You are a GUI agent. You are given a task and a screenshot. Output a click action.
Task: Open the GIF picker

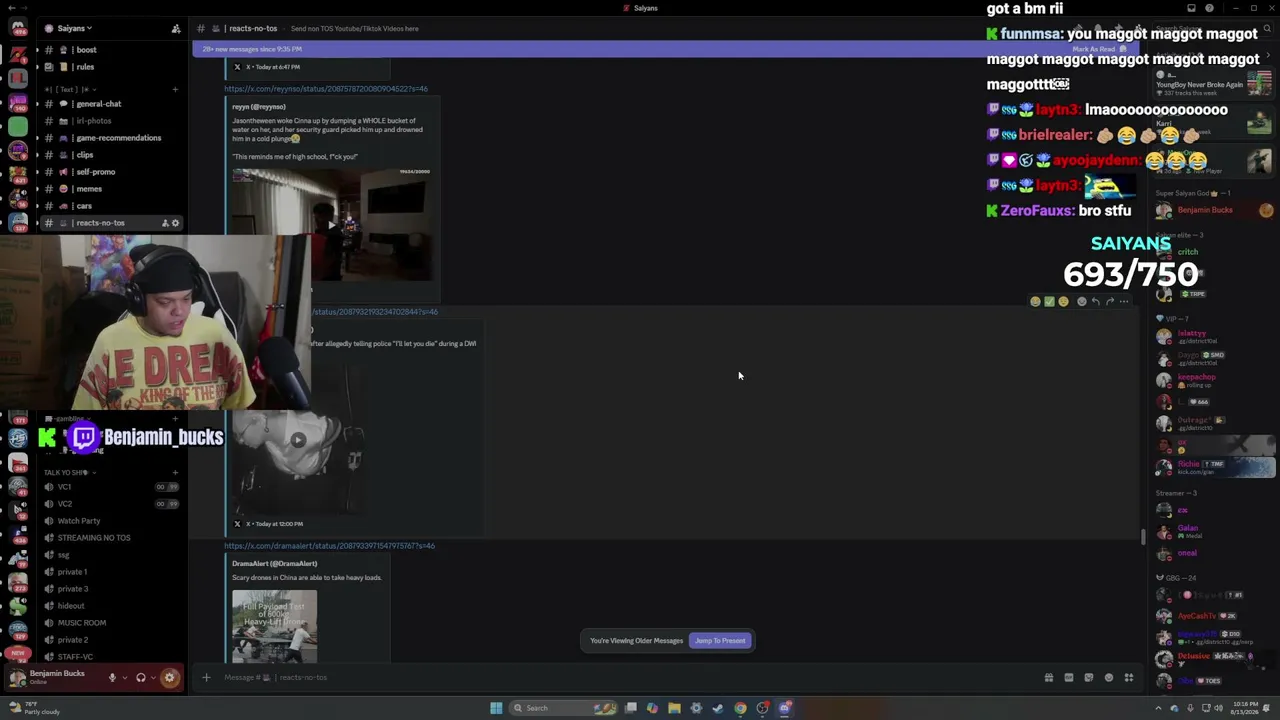point(1069,678)
